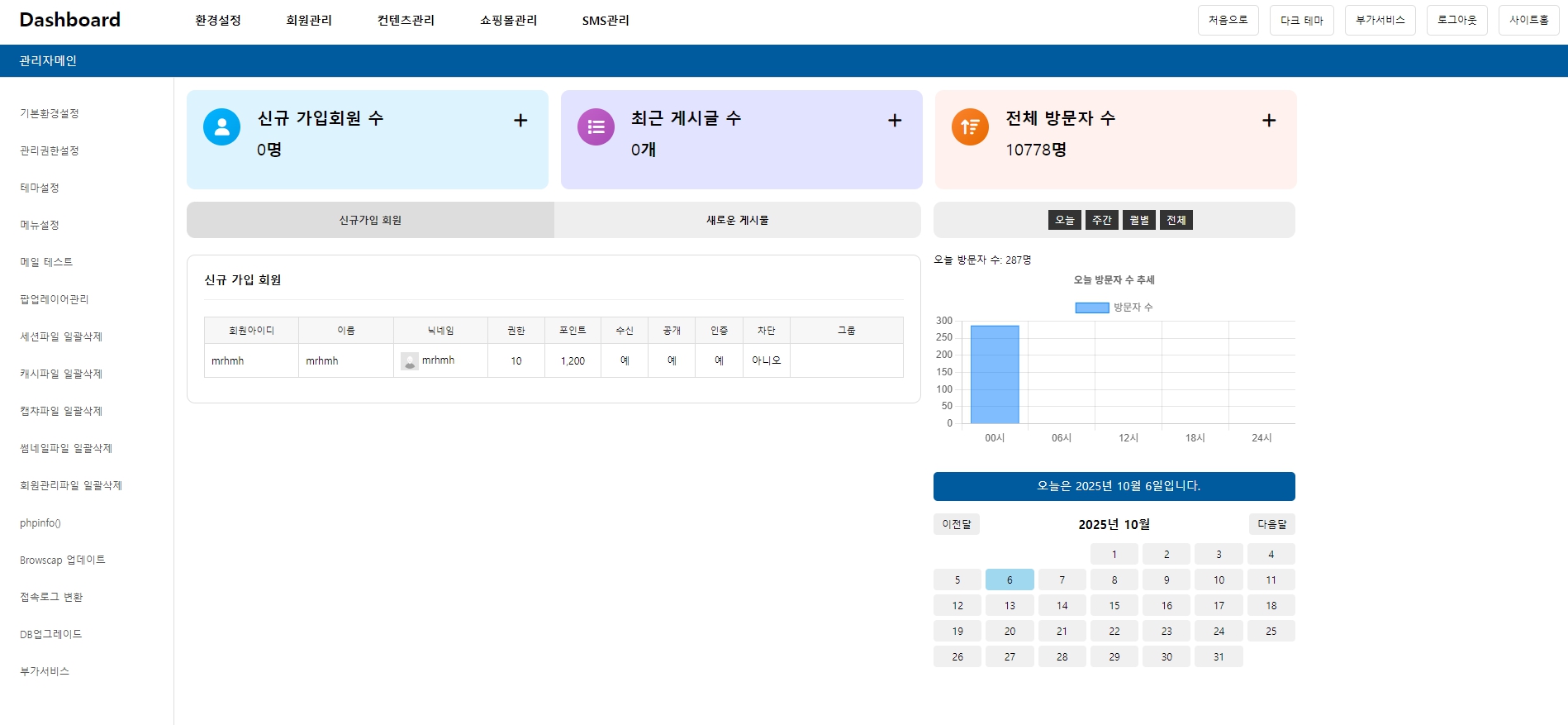Open 팝업레이어관리 in the sidebar
The height and width of the screenshot is (725, 1568).
coord(55,299)
